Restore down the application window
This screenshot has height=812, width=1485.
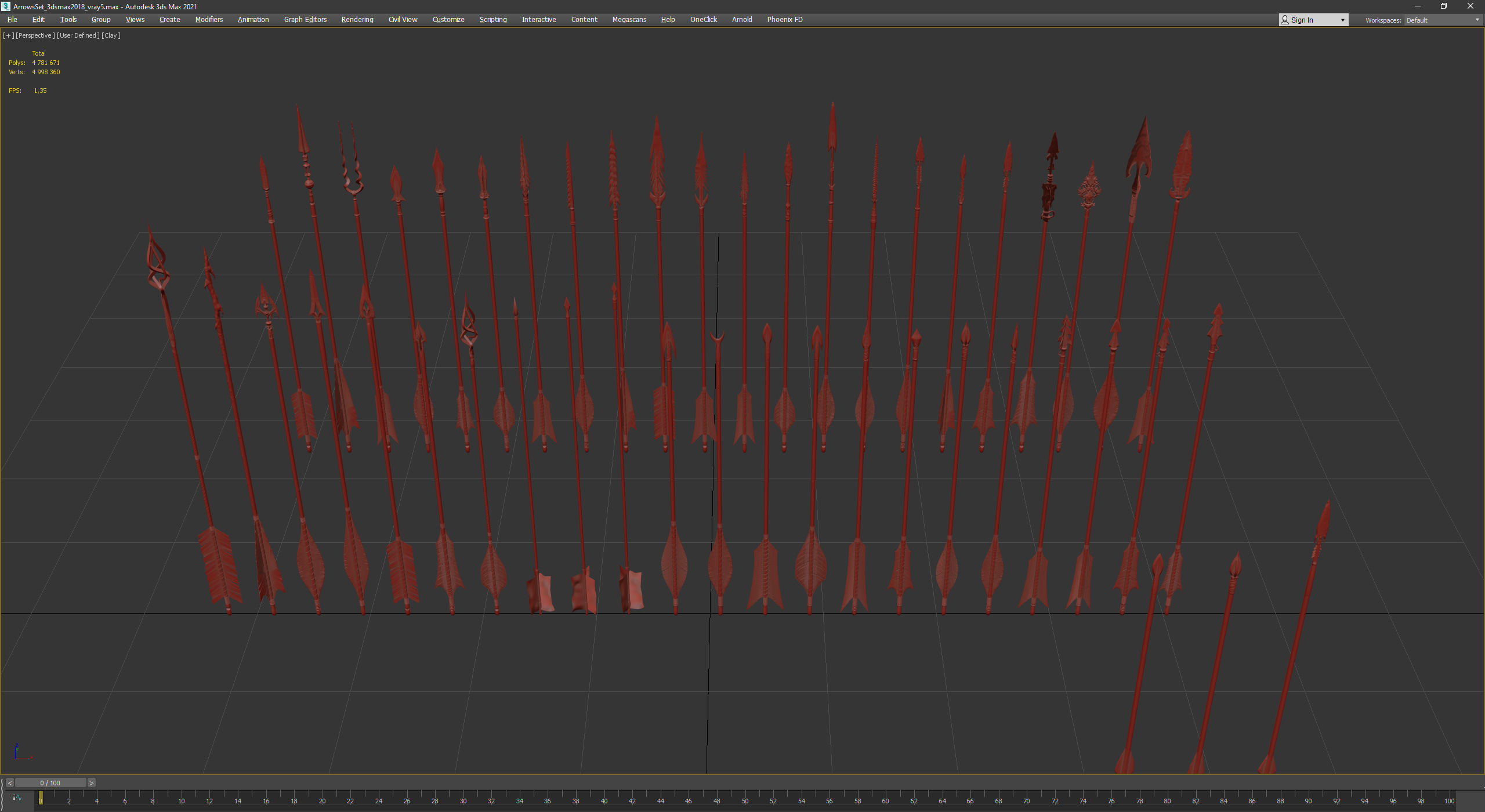tap(1443, 6)
